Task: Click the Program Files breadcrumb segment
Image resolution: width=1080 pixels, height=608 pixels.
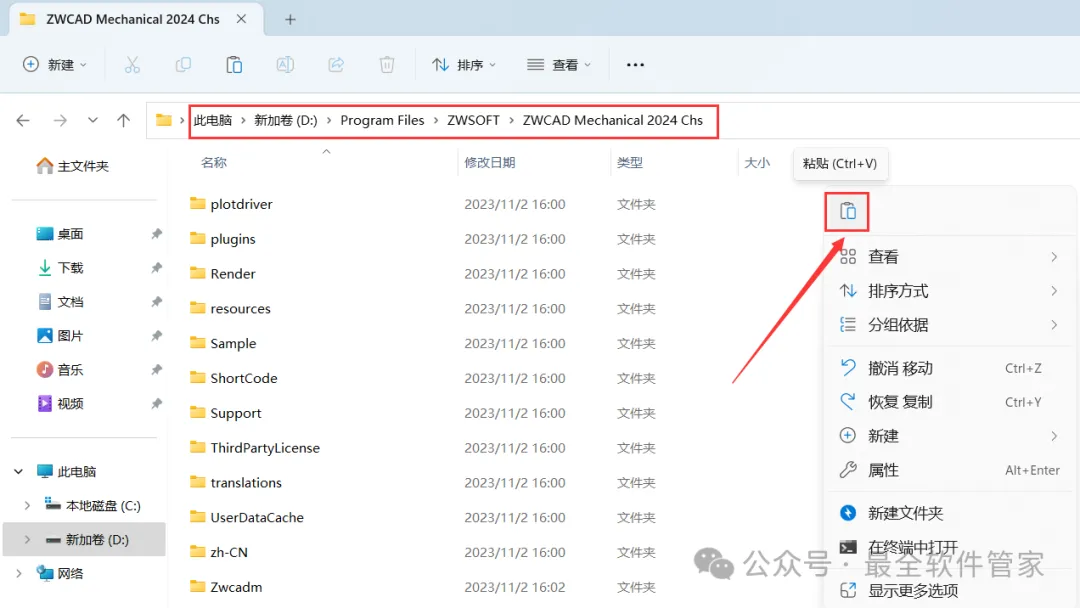Action: pyautogui.click(x=382, y=120)
